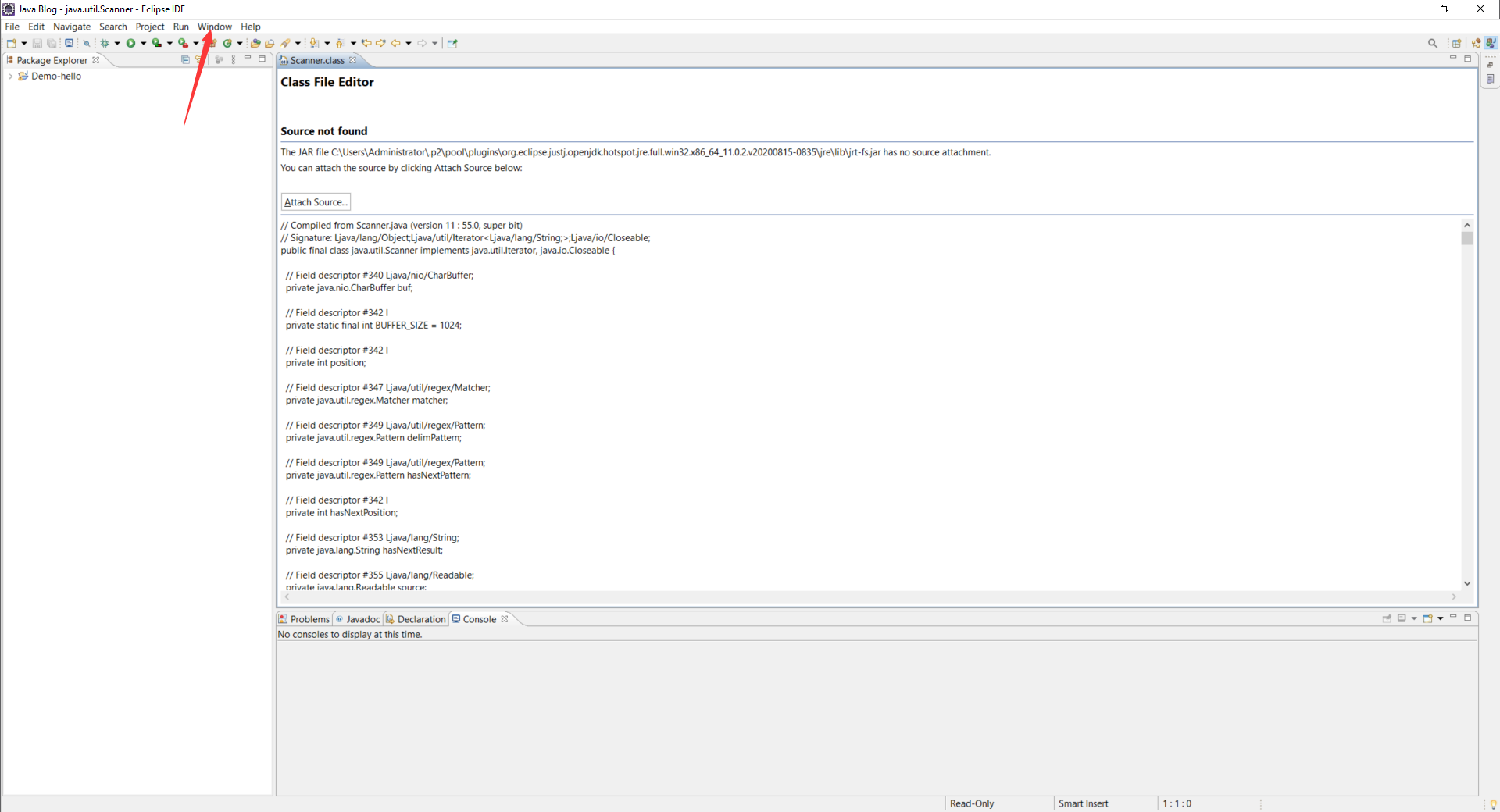Image resolution: width=1500 pixels, height=812 pixels.
Task: Go to Last Edit Location
Action: coord(366,43)
